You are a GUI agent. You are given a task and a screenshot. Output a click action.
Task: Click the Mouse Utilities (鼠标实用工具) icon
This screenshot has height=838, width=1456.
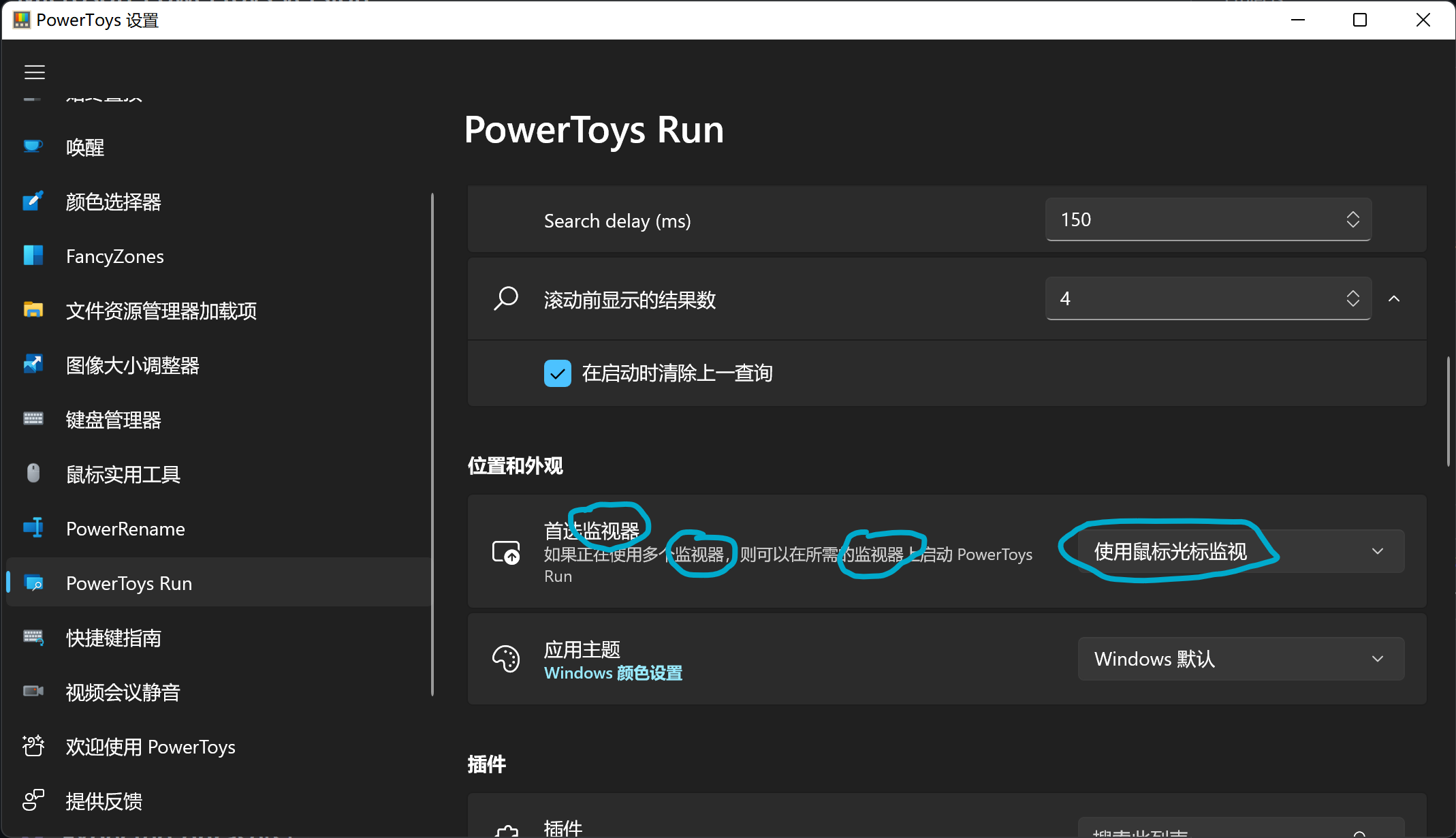33,474
